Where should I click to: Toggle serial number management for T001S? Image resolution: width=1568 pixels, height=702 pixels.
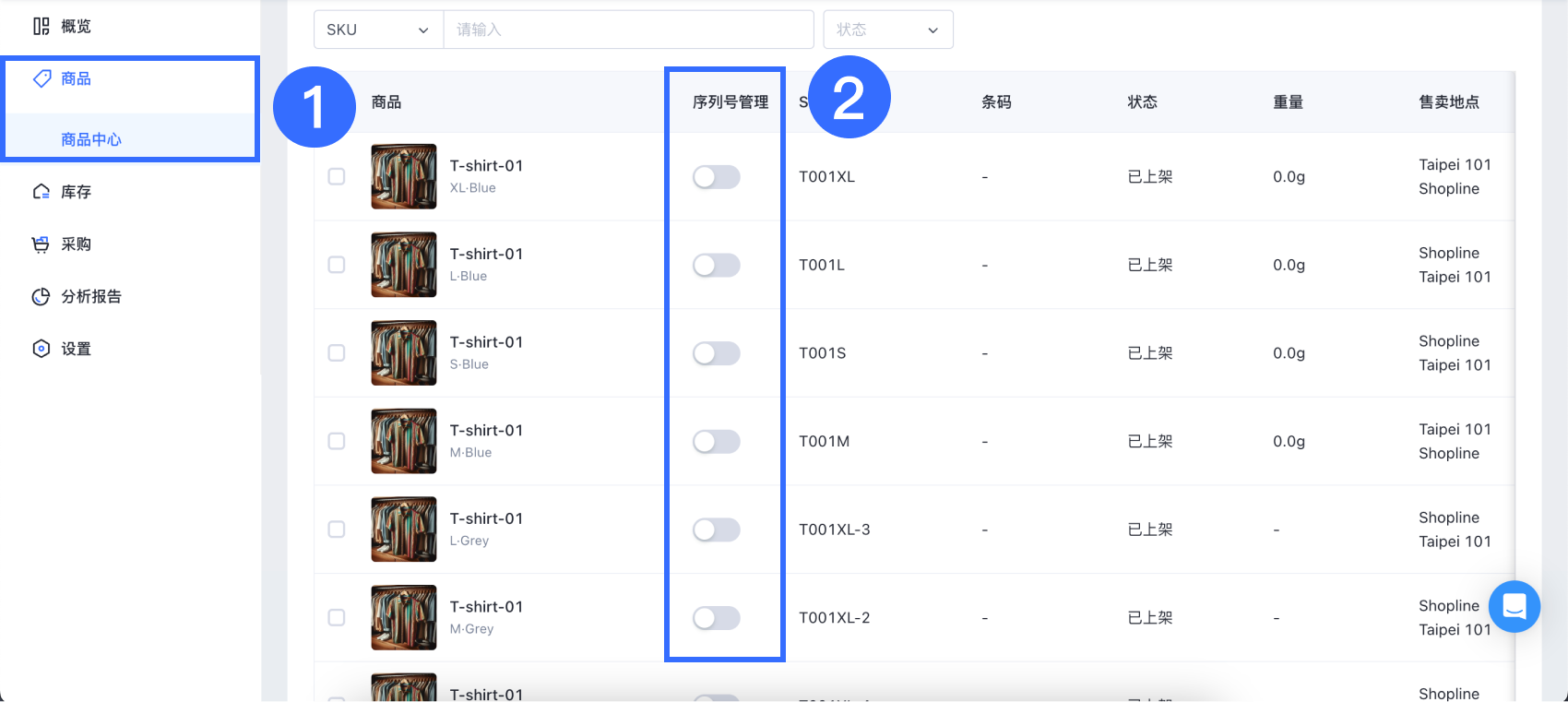(x=717, y=353)
